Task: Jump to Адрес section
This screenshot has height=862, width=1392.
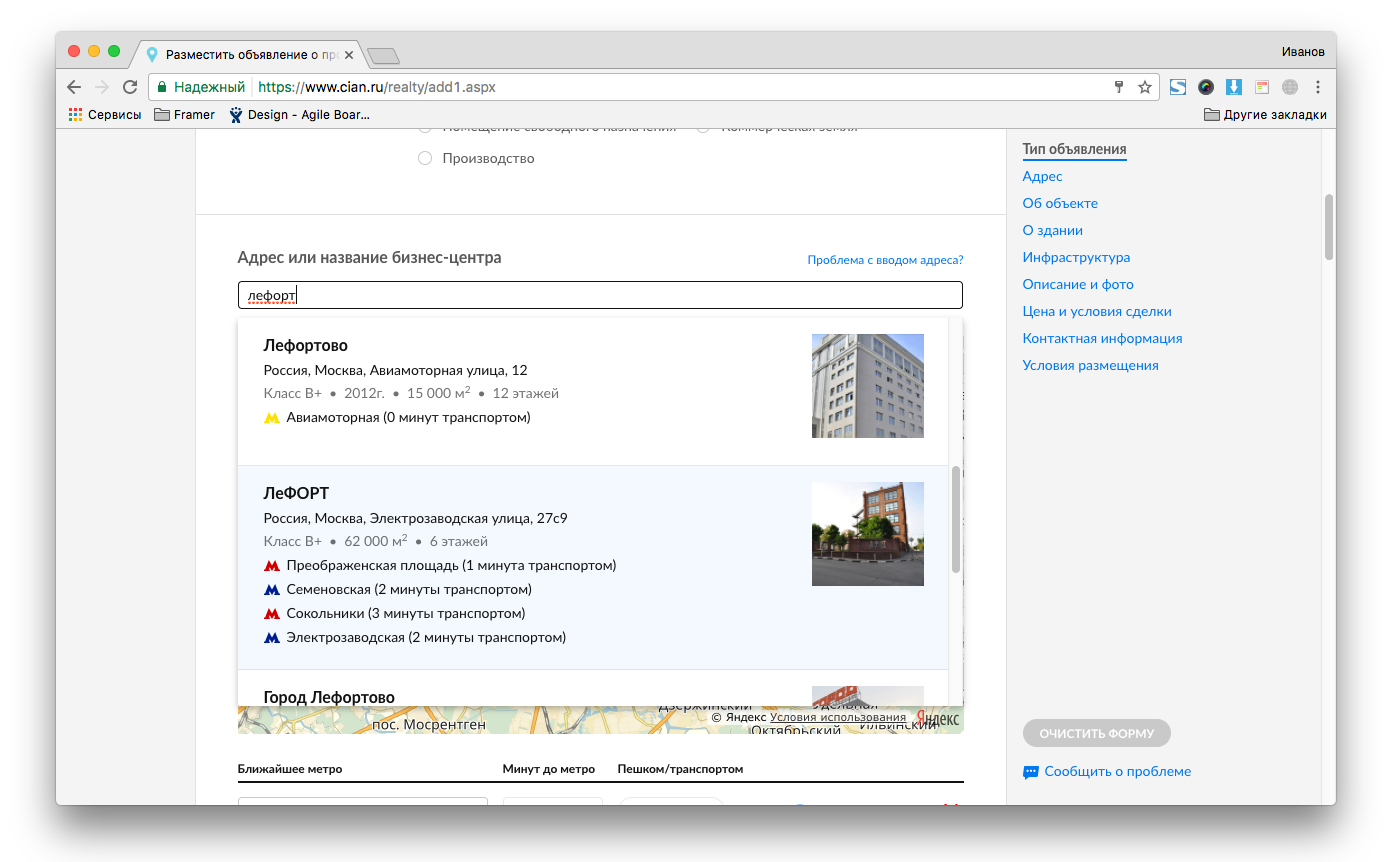Action: pyautogui.click(x=1042, y=176)
